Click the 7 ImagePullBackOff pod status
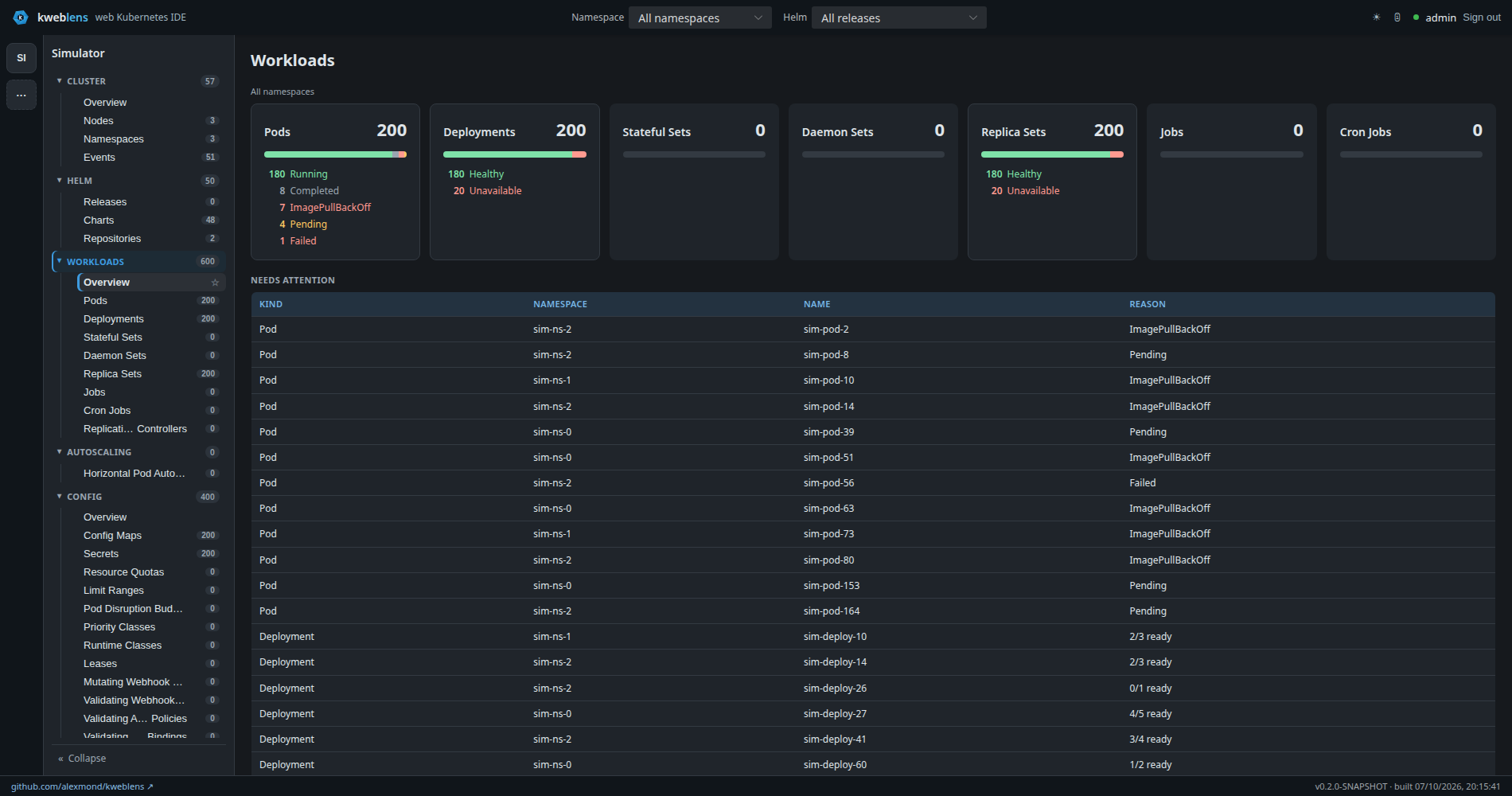 click(x=325, y=208)
